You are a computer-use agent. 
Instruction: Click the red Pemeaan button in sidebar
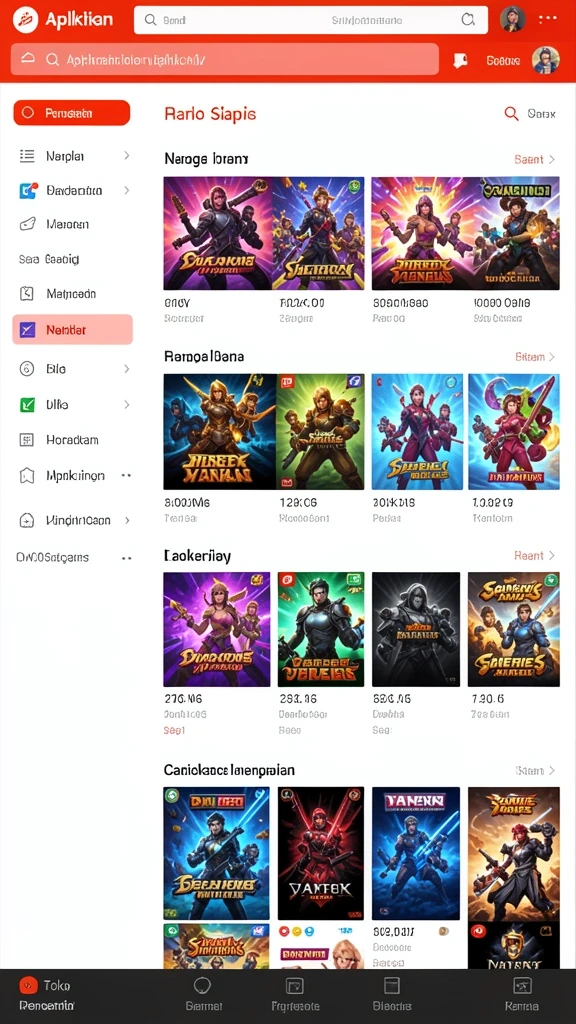(x=72, y=113)
